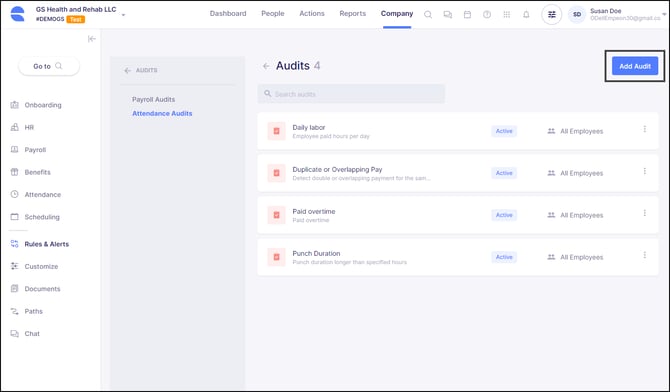Screen dimensions: 670x392
Task: Click the "Duplicate or Overlapping Pay" audit name
Action: [x=337, y=169]
